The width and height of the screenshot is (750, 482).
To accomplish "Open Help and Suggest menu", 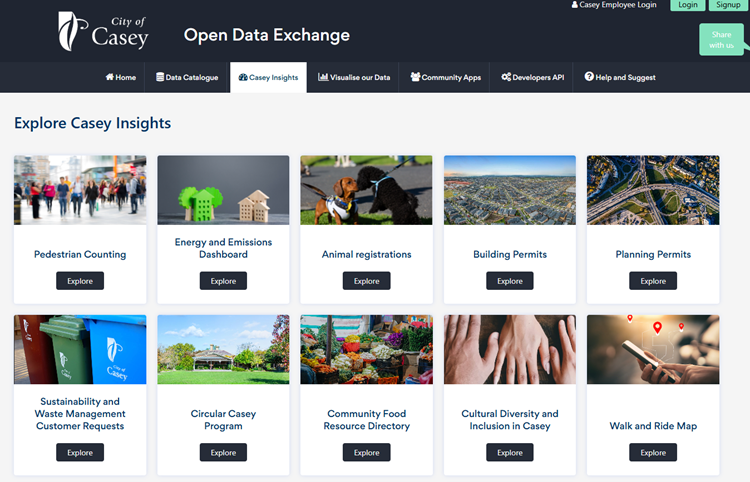I will tap(620, 77).
